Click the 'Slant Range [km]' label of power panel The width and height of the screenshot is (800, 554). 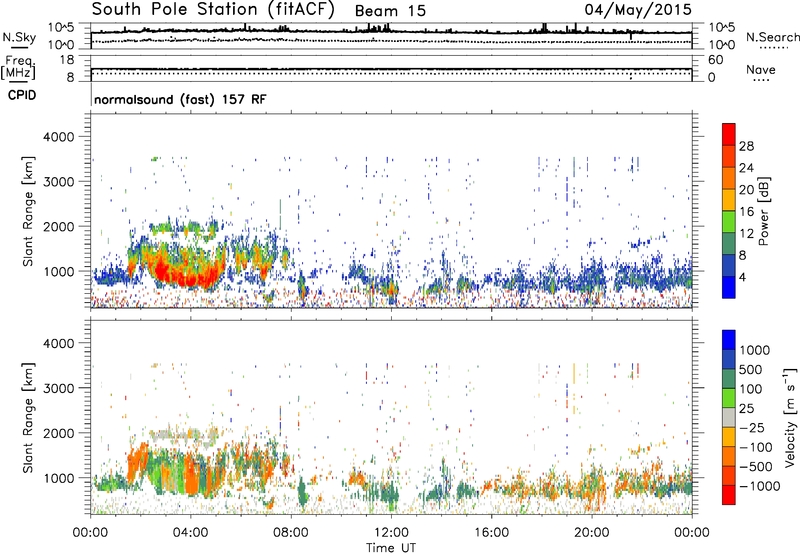click(28, 211)
